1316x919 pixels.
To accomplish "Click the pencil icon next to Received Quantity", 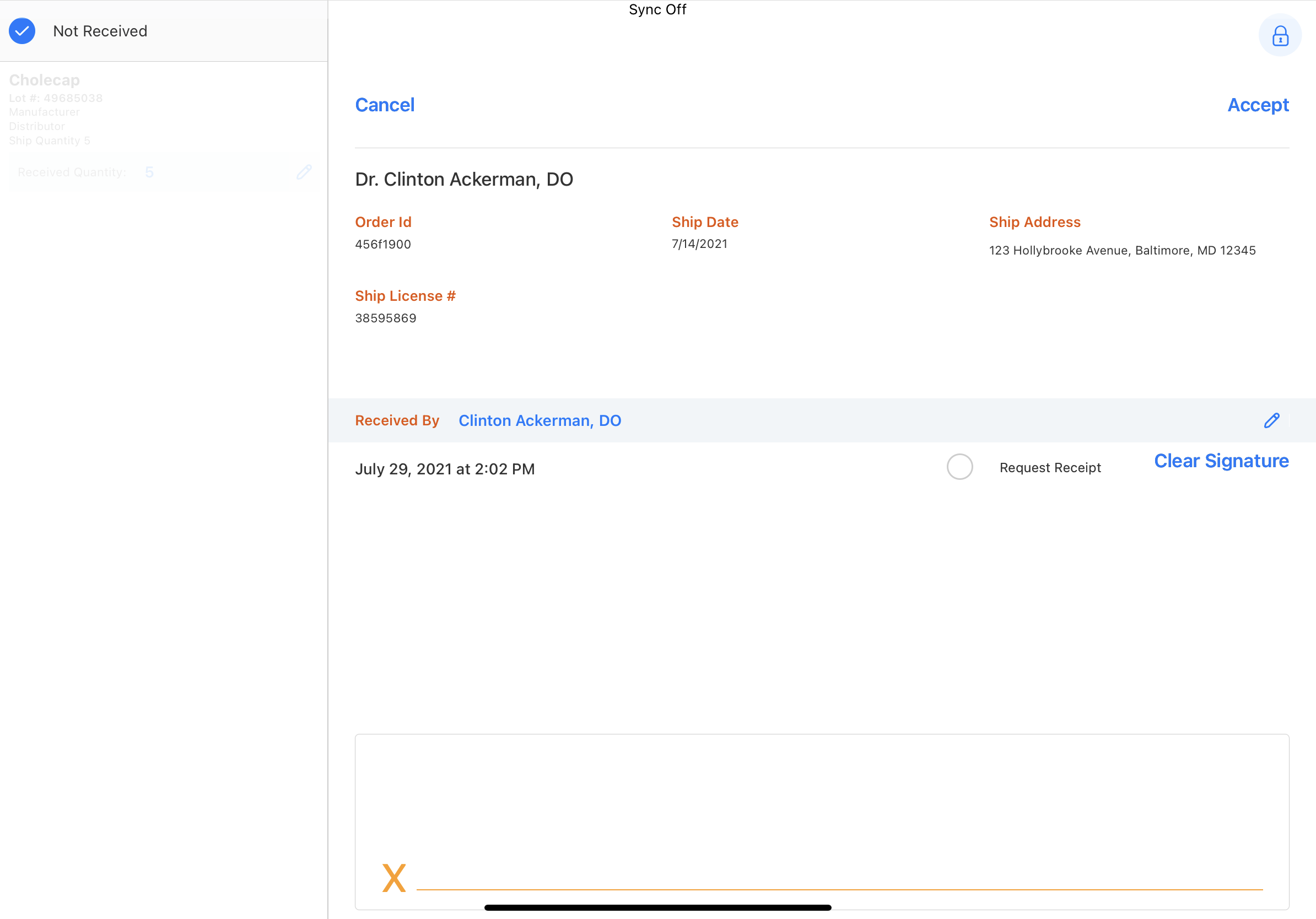I will pos(304,172).
